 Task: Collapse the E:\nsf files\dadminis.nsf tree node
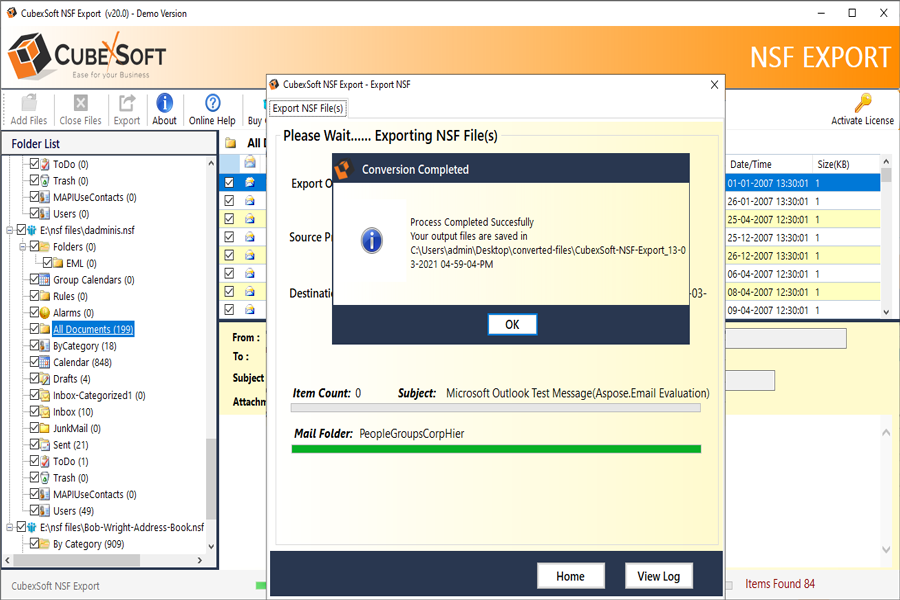tap(9, 230)
